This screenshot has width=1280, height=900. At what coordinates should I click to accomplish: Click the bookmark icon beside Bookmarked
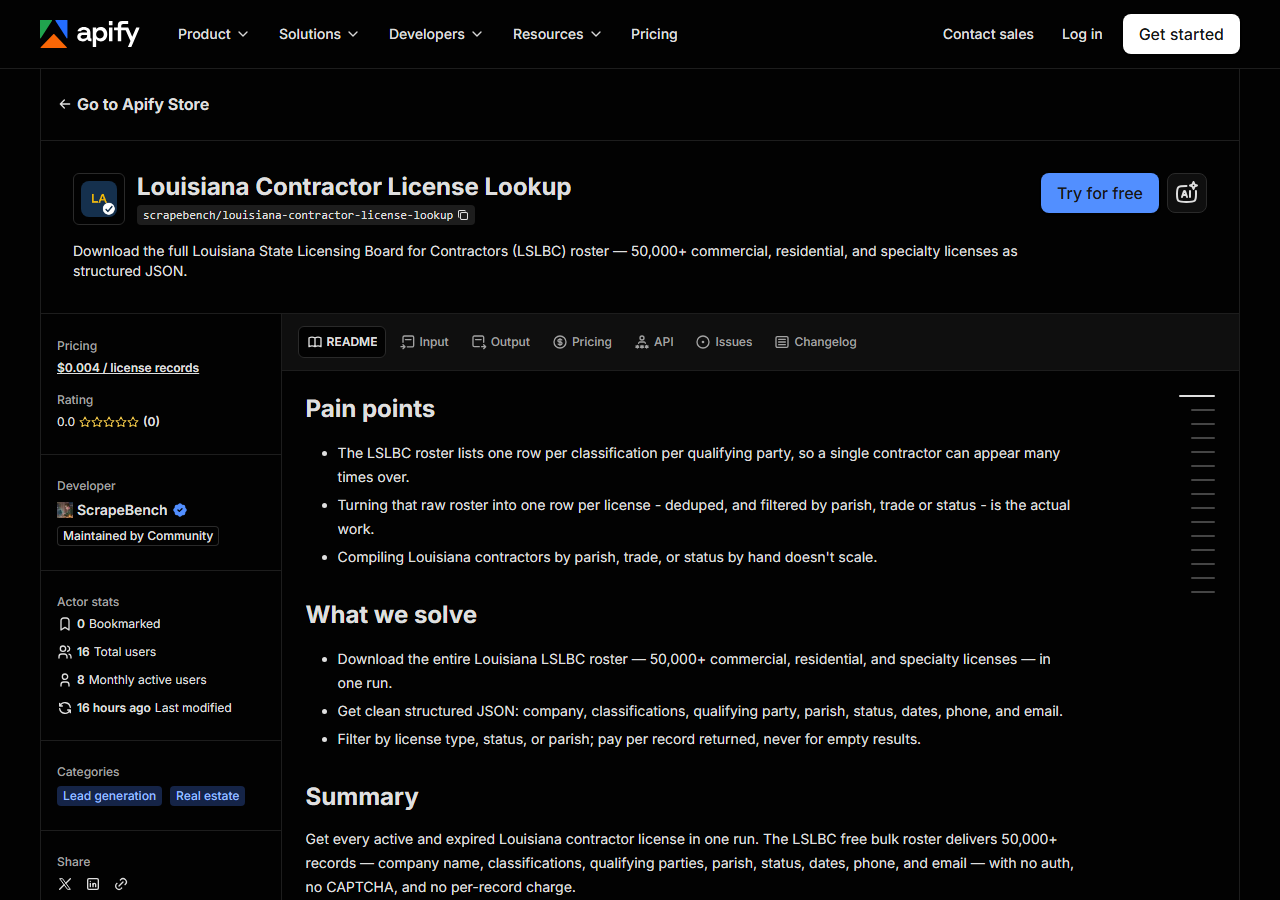click(x=65, y=624)
